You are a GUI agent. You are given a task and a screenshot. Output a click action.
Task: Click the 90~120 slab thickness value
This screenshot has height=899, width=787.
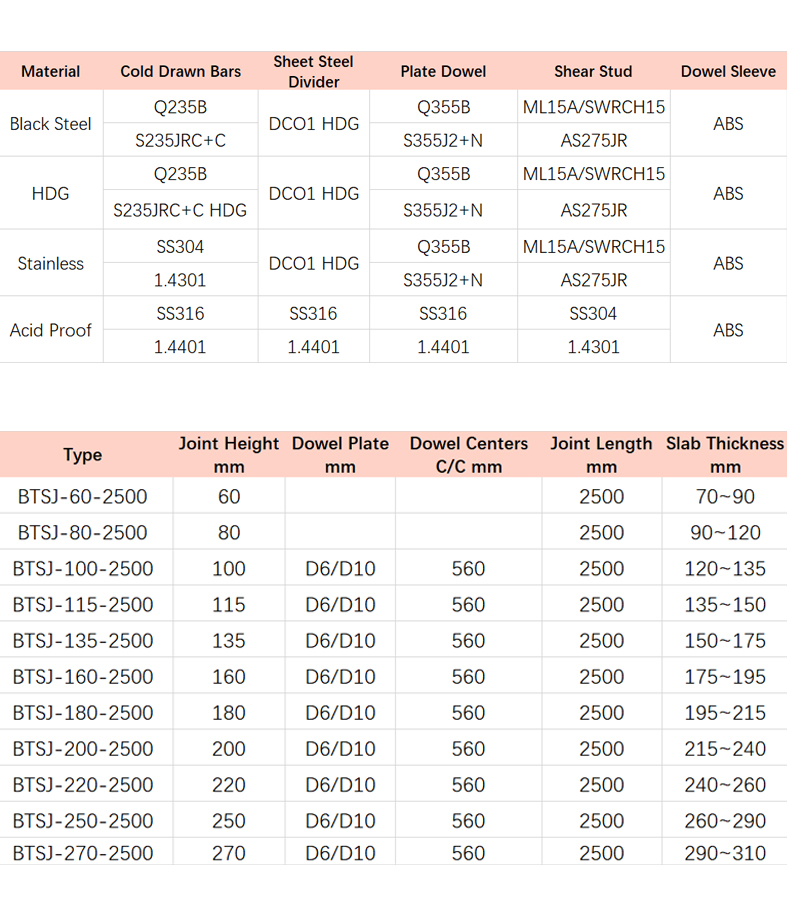725,533
